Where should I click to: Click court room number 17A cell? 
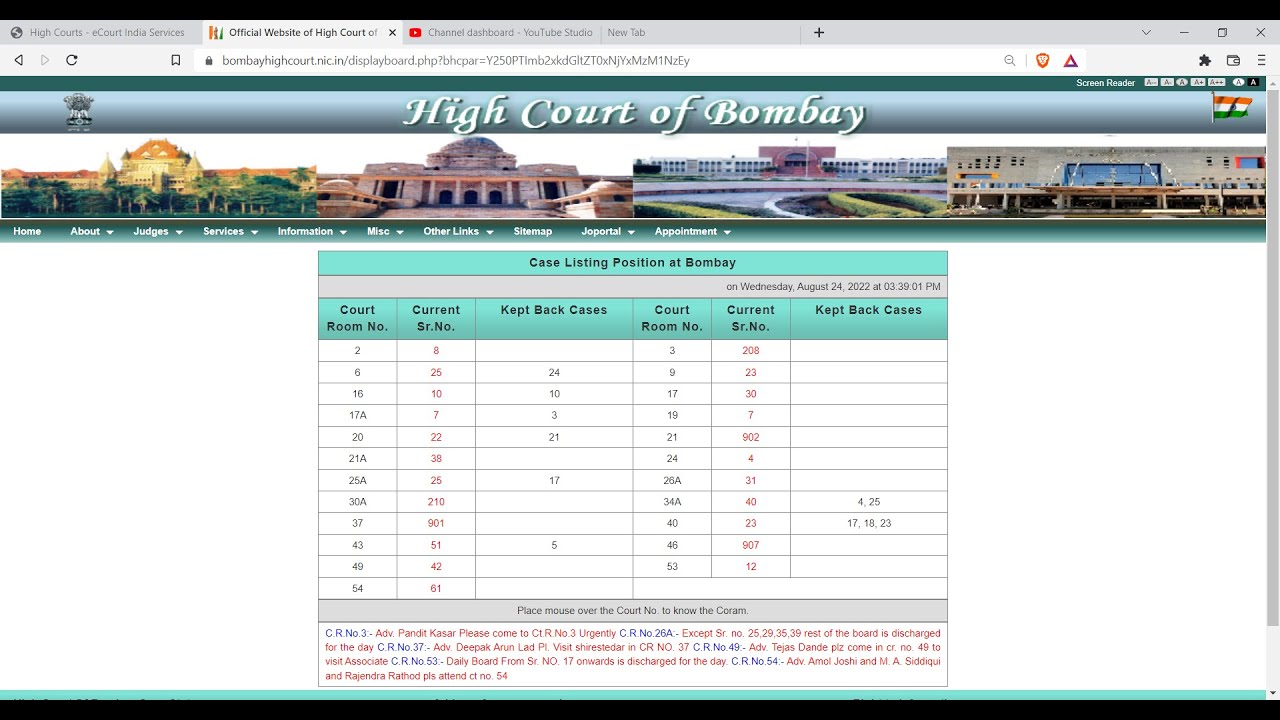tap(358, 415)
